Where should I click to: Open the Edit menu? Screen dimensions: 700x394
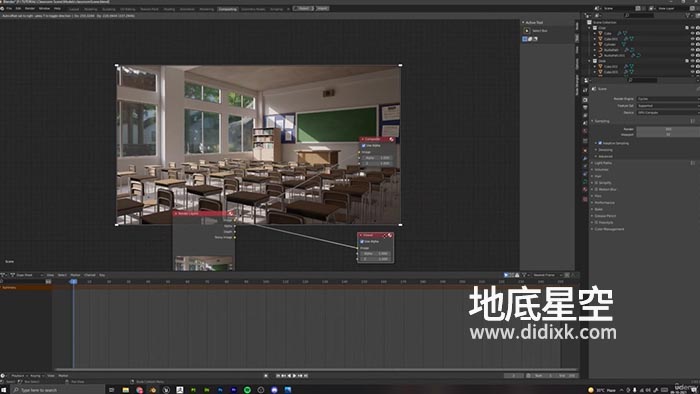point(18,8)
